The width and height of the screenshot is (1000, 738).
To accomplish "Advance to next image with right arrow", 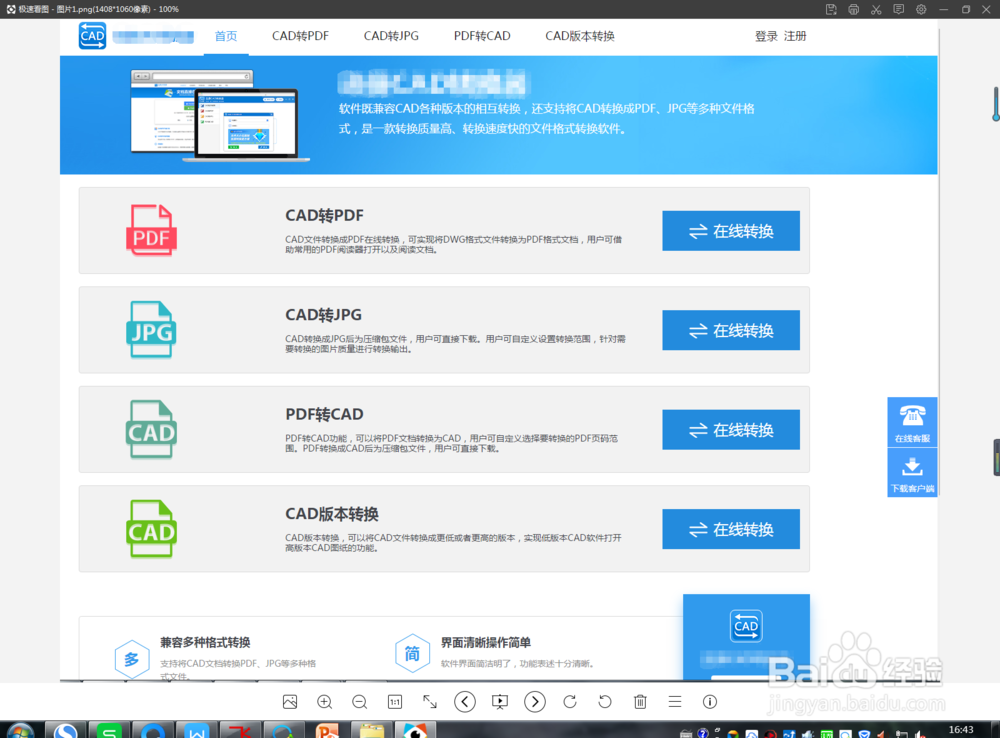I will point(534,702).
